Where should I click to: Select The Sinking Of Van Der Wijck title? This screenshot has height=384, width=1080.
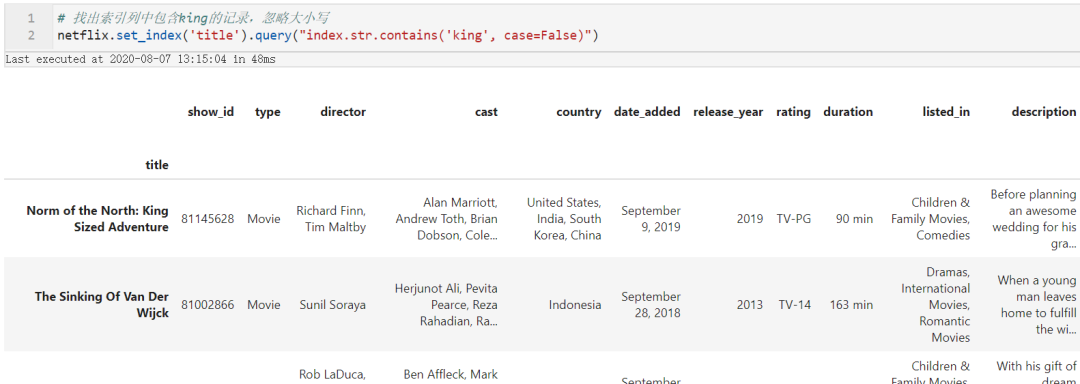point(101,304)
